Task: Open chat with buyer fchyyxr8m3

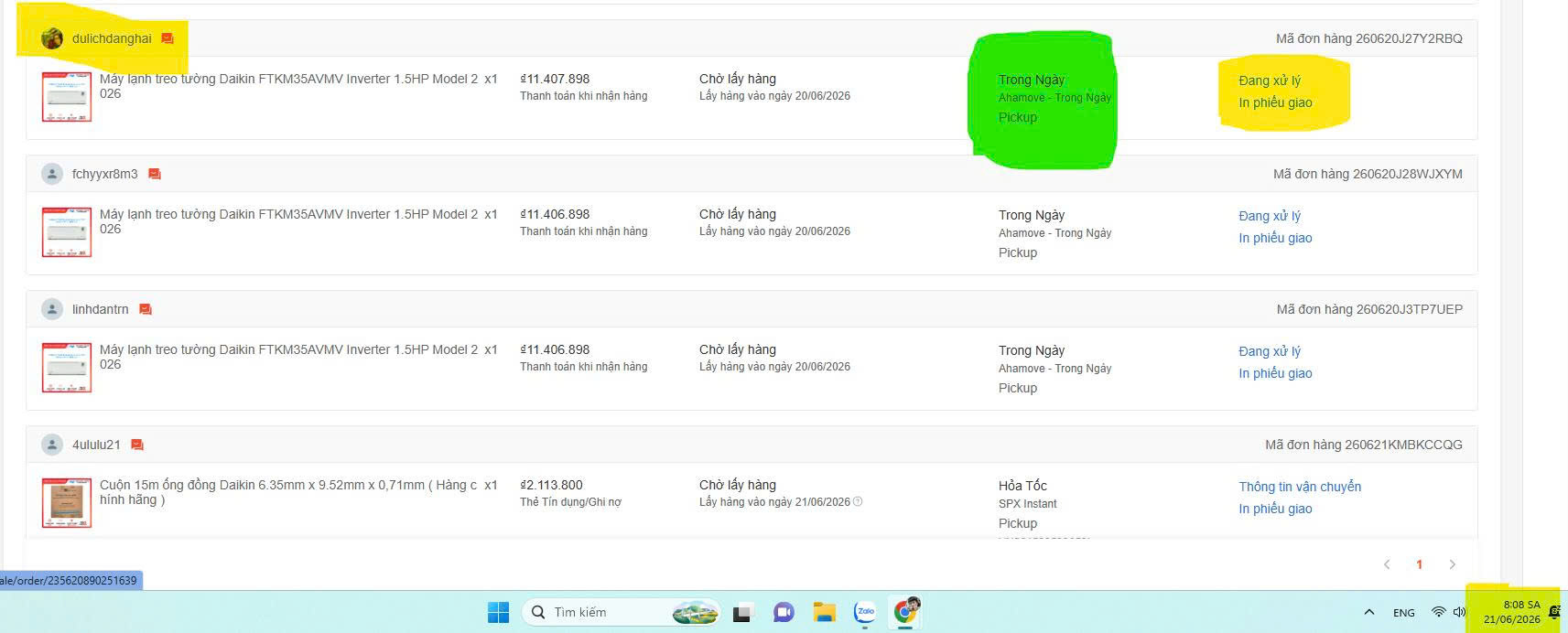Action: click(x=155, y=174)
